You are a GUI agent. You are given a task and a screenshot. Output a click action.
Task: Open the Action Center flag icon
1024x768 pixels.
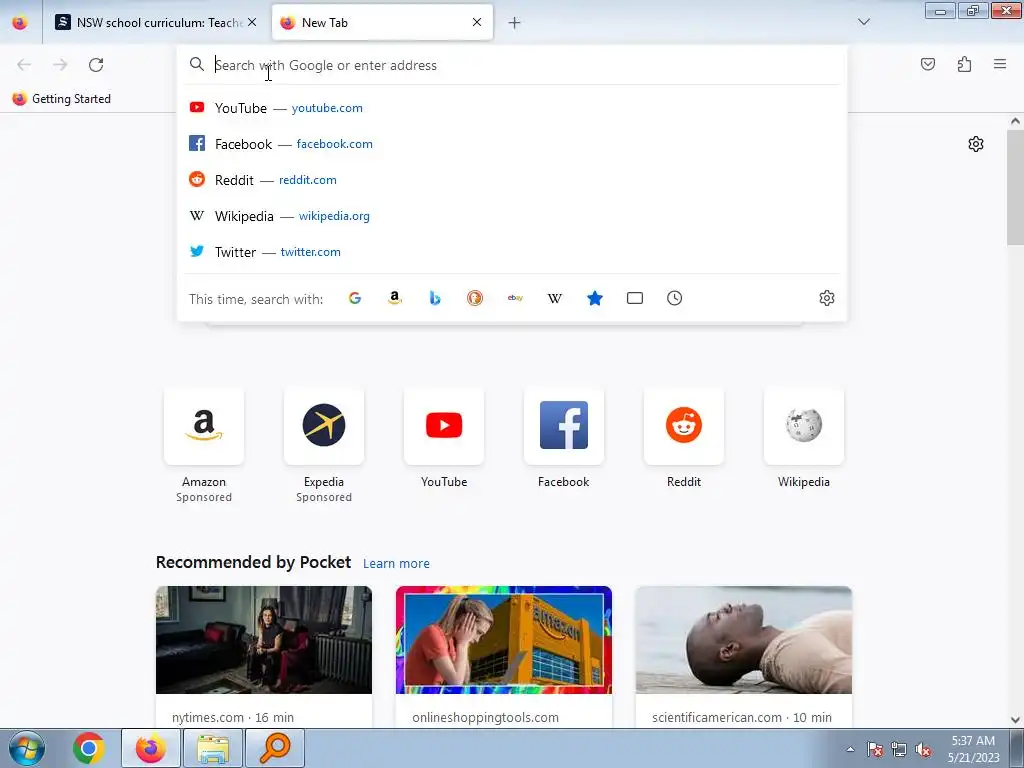coord(874,750)
